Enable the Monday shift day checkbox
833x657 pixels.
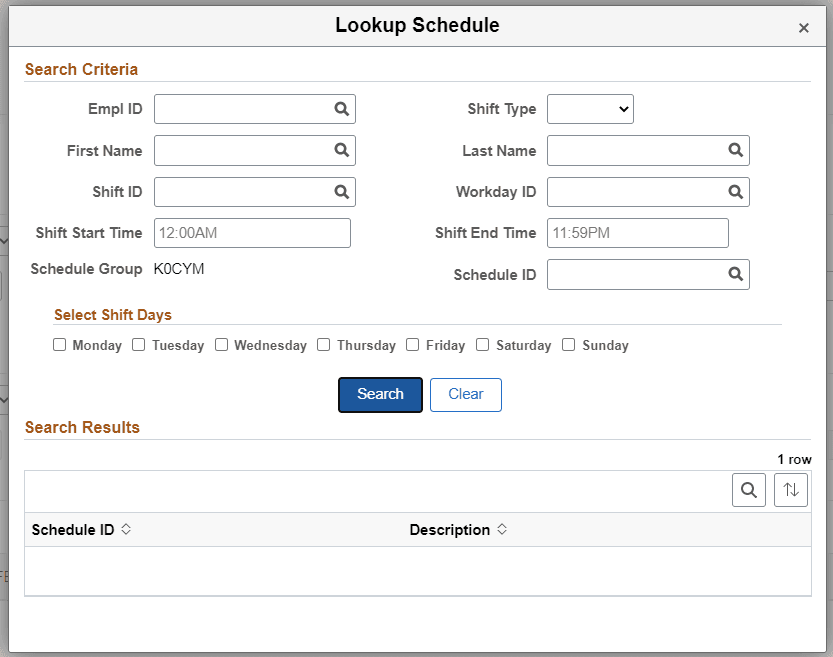[x=59, y=345]
